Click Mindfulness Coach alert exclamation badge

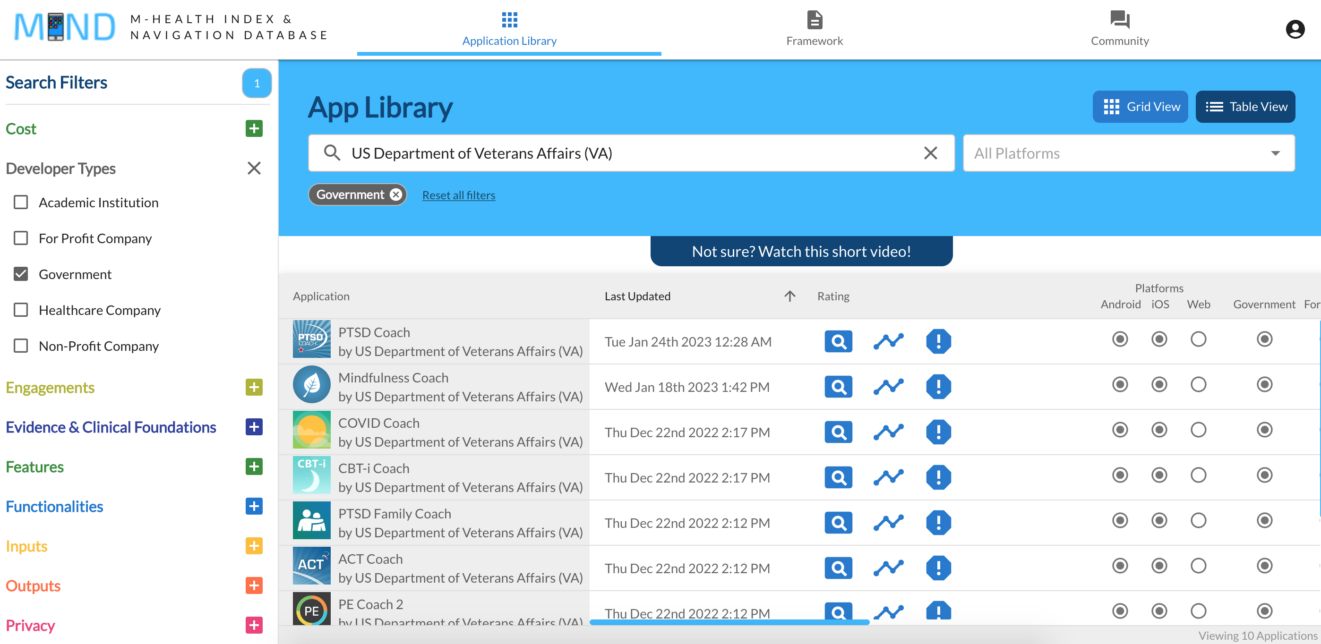(x=938, y=387)
